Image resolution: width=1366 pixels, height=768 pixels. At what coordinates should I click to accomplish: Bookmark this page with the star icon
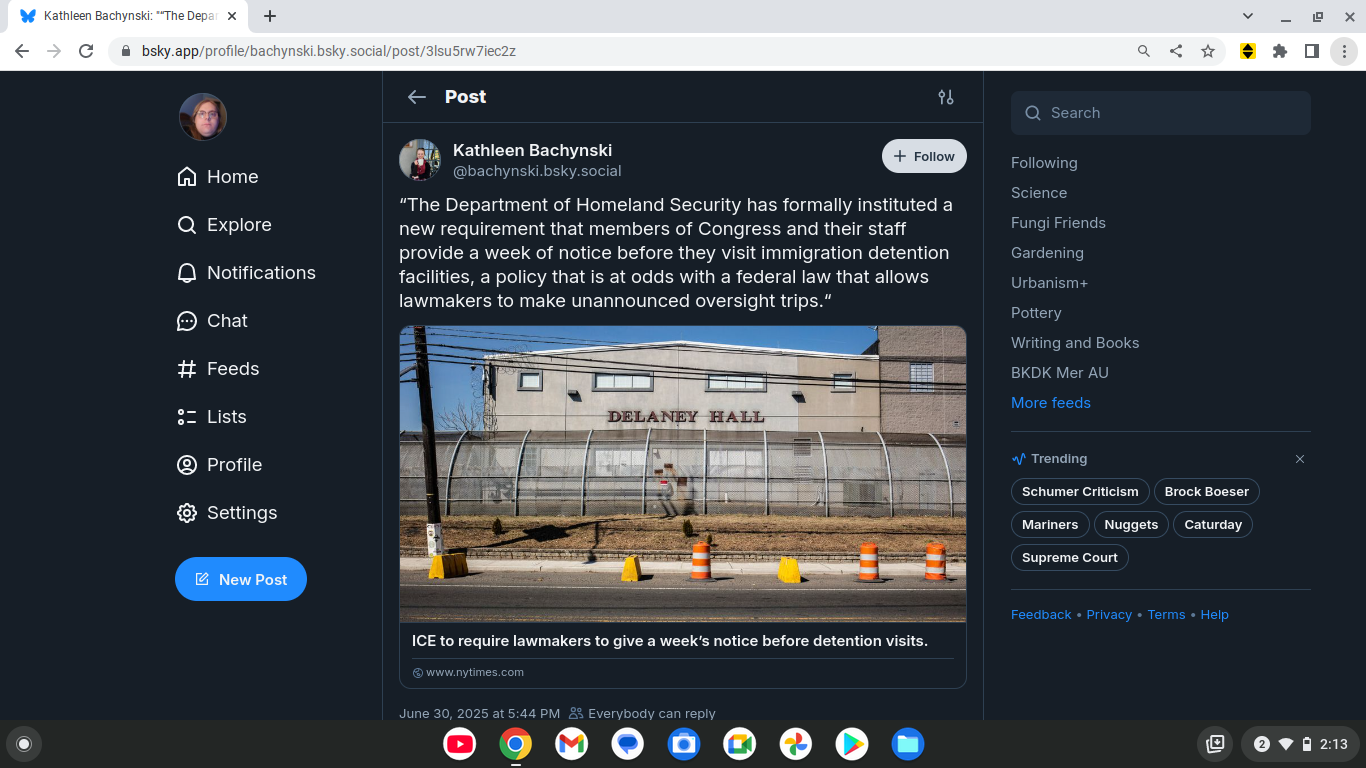1208,51
